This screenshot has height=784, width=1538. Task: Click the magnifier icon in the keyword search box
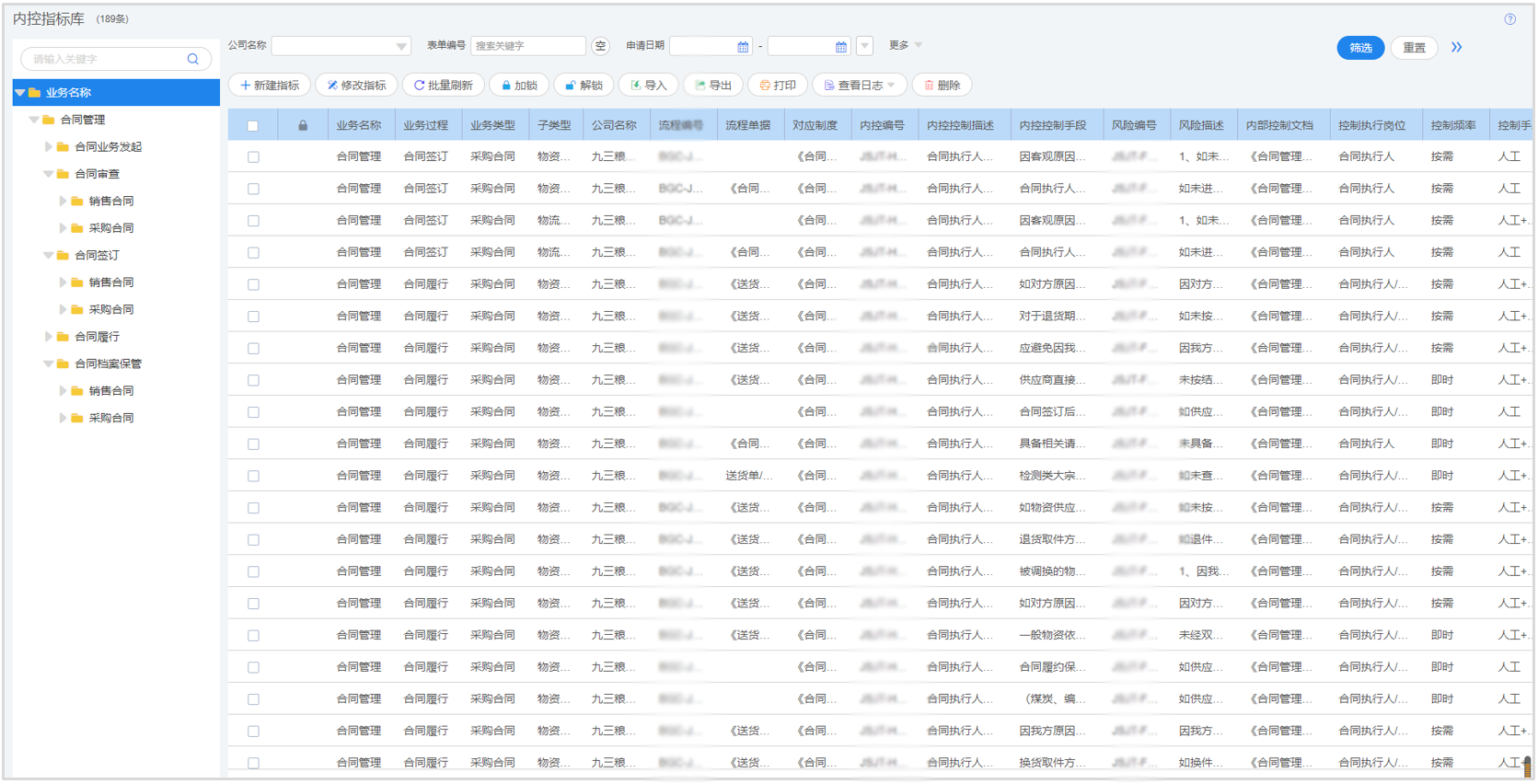point(192,59)
